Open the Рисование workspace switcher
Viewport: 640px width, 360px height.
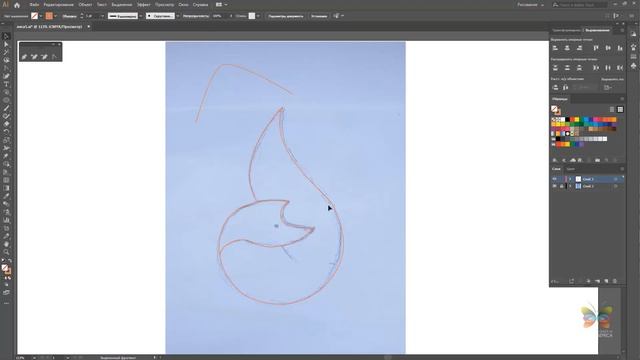click(531, 5)
